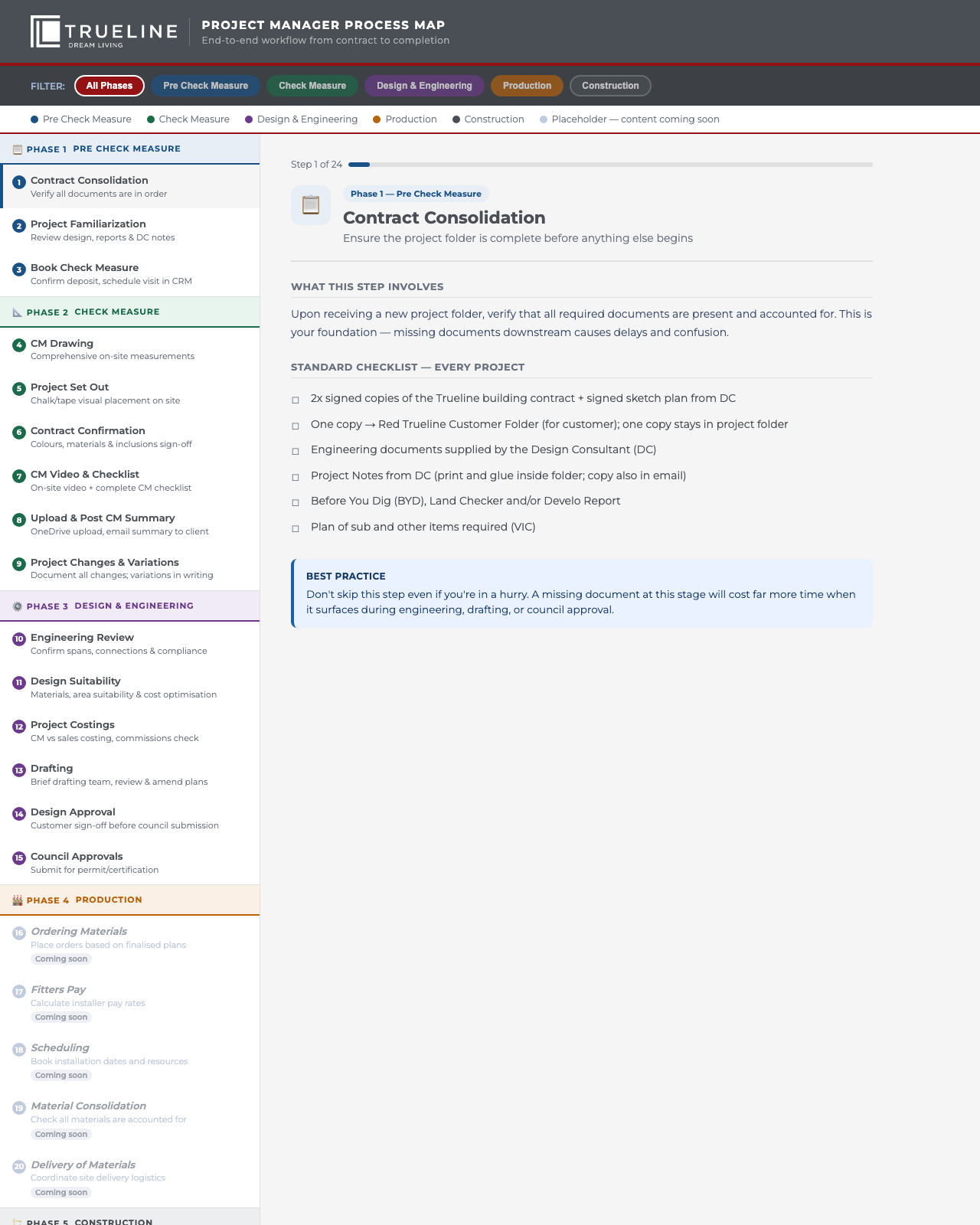Click step number 8 badge
Viewport: 980px width, 1225px height.
click(19, 520)
